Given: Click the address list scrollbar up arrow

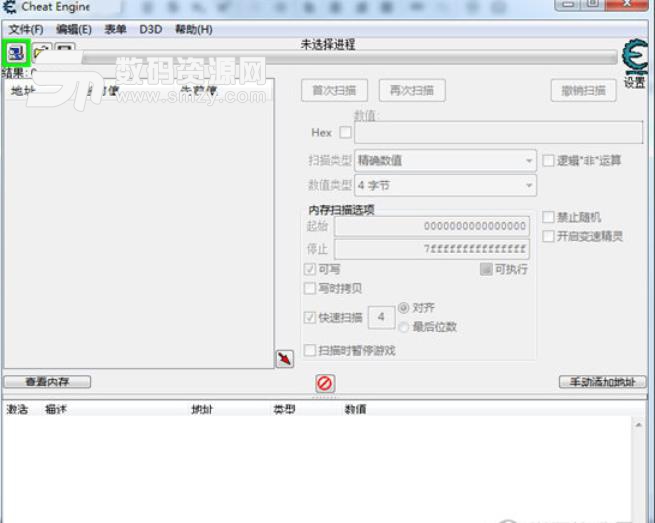Looking at the screenshot, I should click(638, 425).
